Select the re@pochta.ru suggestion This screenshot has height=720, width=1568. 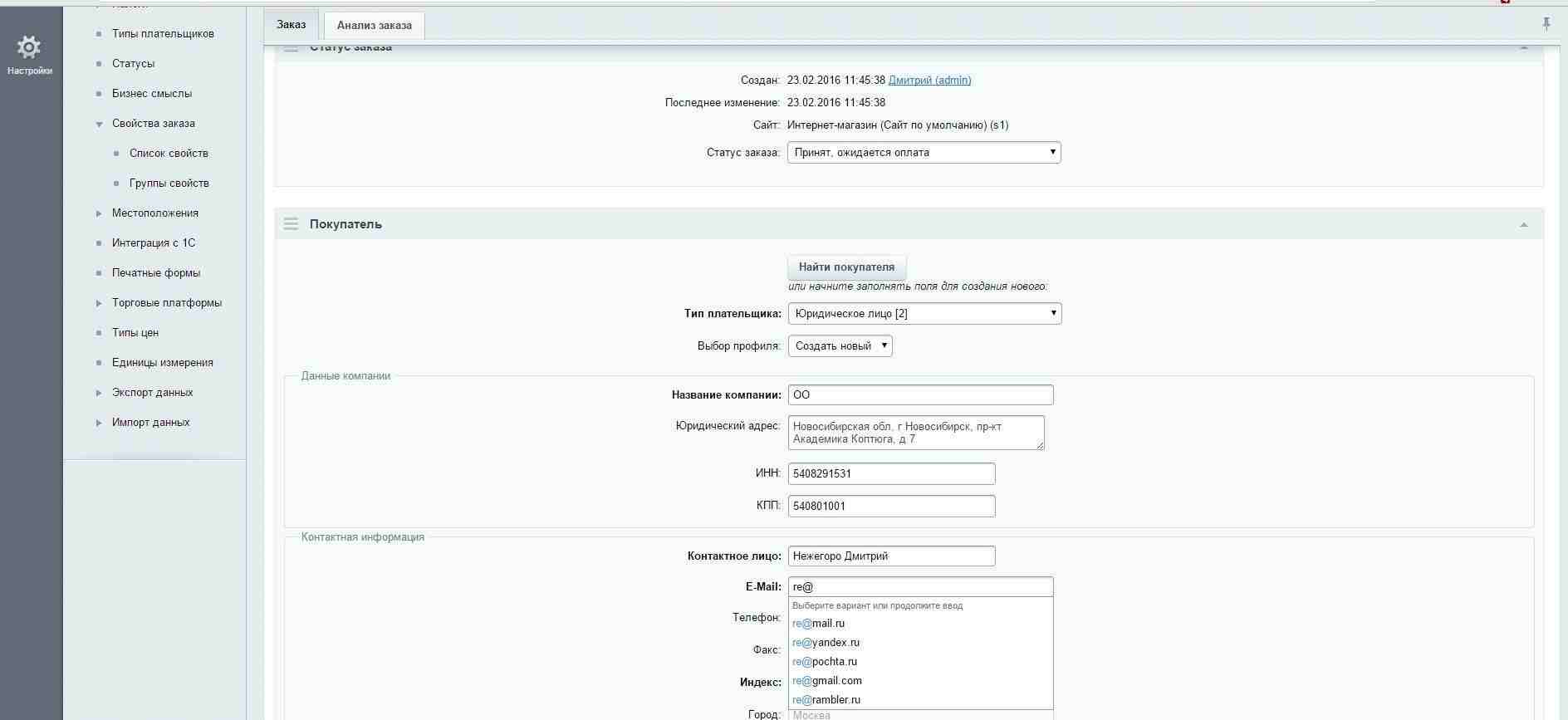pyautogui.click(x=921, y=662)
